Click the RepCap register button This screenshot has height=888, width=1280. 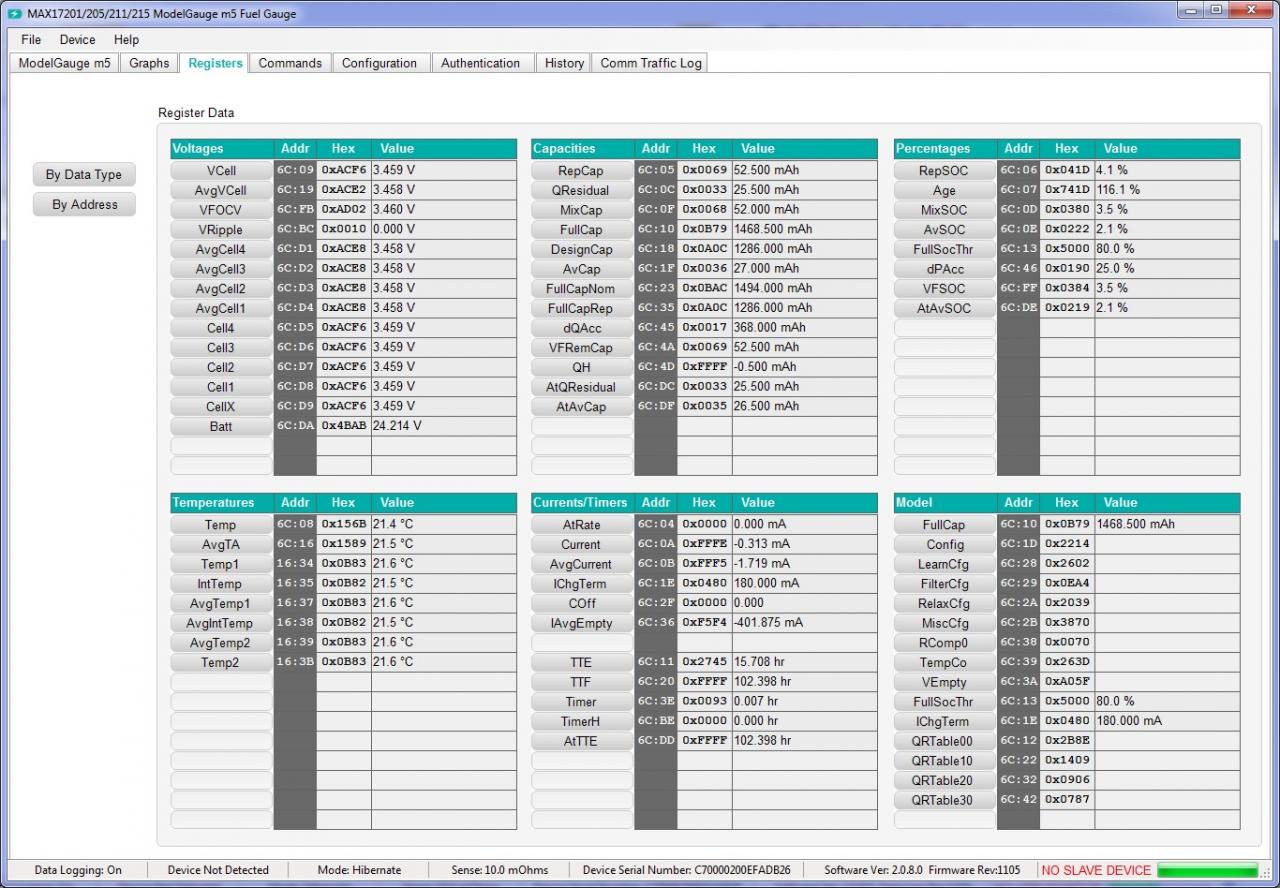tap(582, 171)
